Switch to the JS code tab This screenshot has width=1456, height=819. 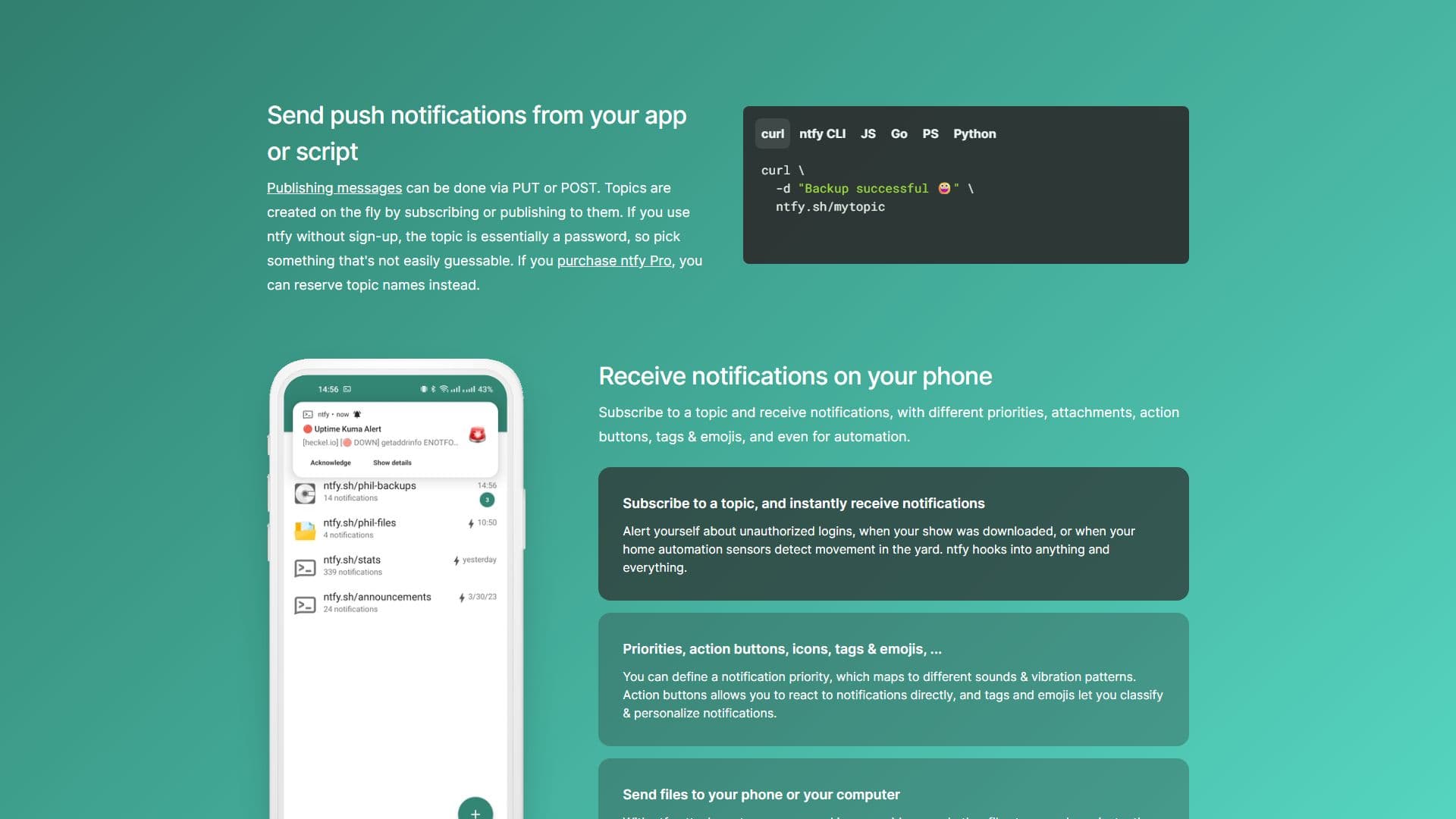868,133
